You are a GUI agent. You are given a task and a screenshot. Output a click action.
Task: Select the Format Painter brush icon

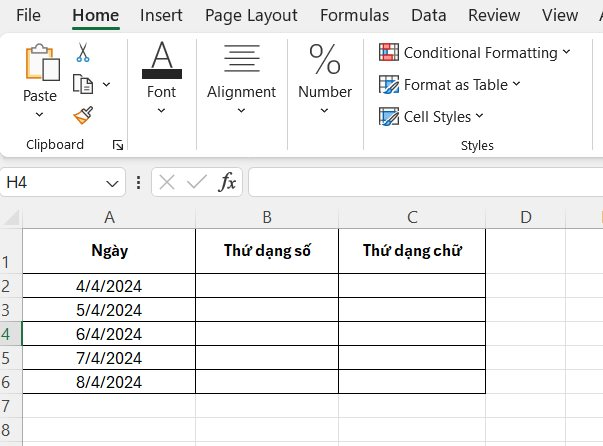[83, 115]
